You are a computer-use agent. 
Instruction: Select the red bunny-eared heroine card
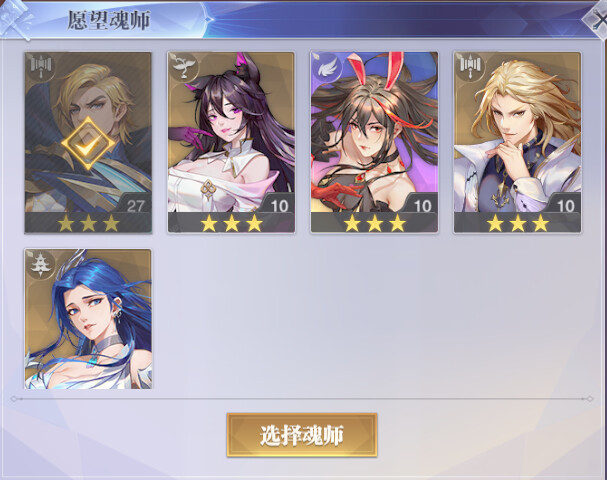click(374, 142)
